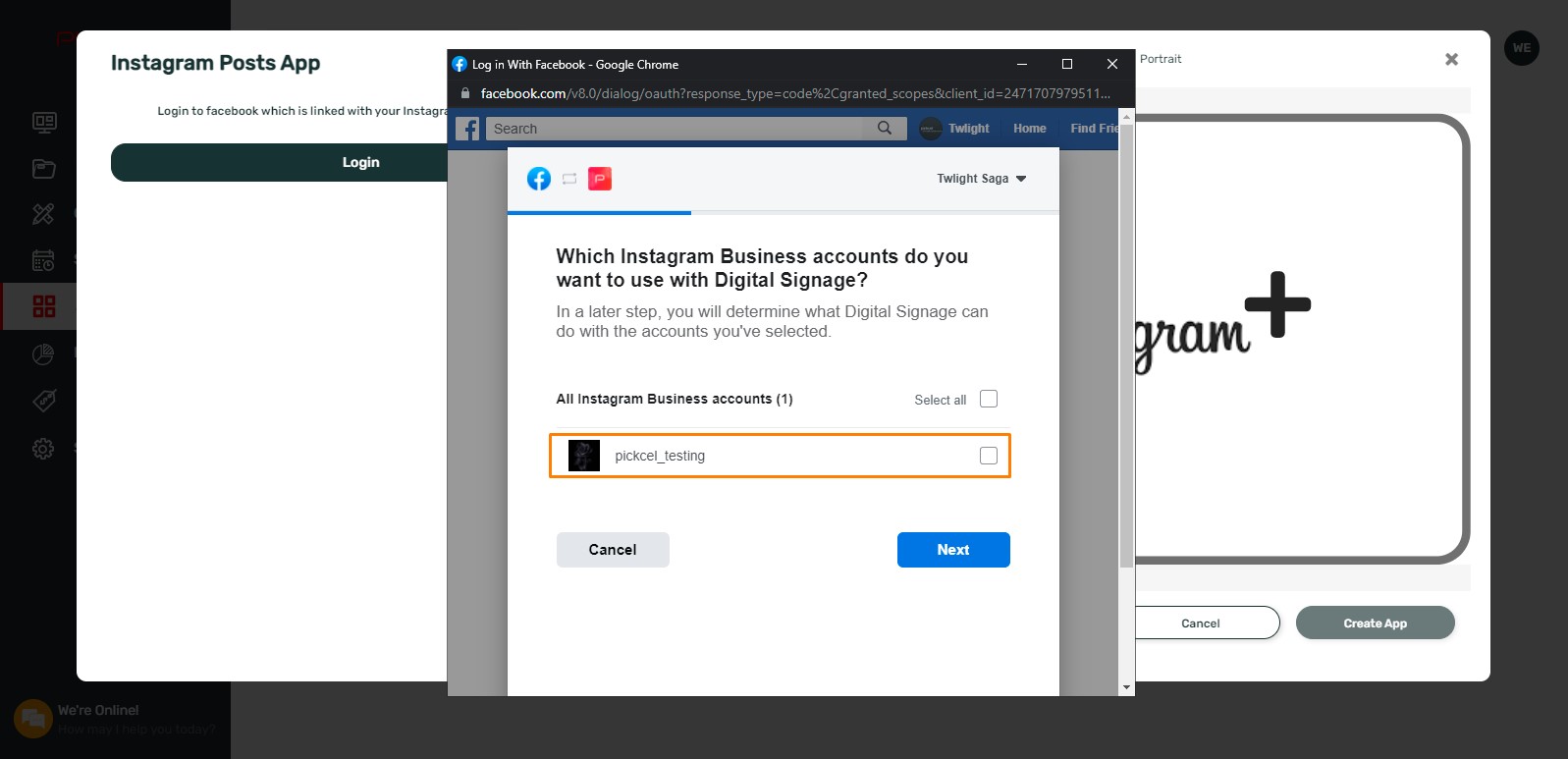Open the red apps grid icon in the sidebar
Screen dimensions: 1568x759
coord(44,306)
